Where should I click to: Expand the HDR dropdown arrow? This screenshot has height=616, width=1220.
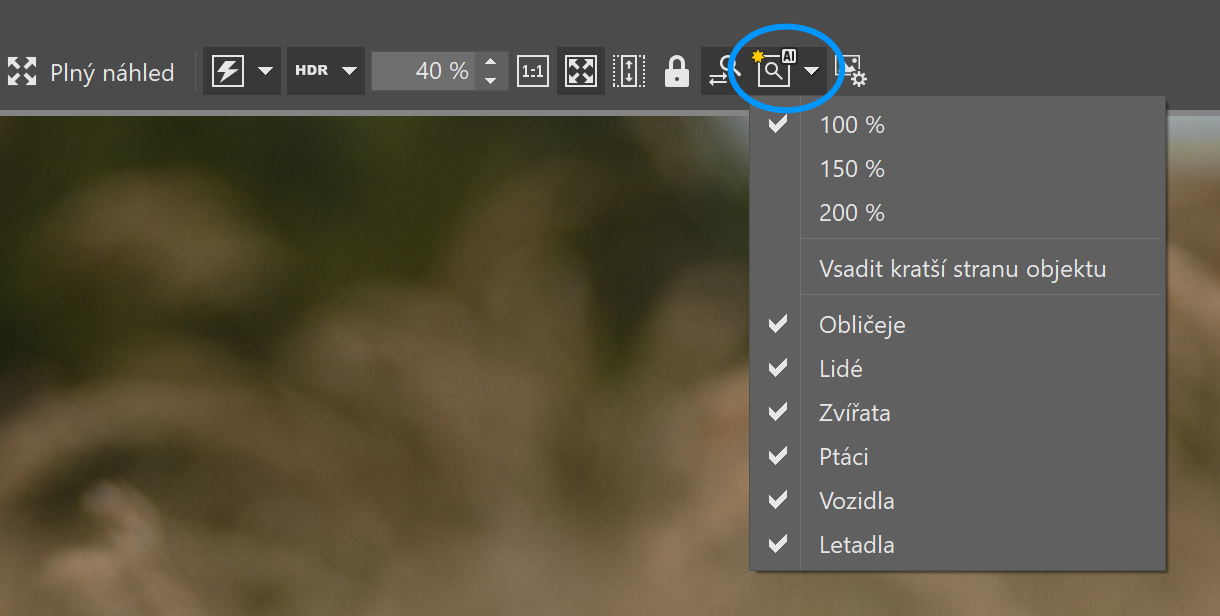pos(349,71)
